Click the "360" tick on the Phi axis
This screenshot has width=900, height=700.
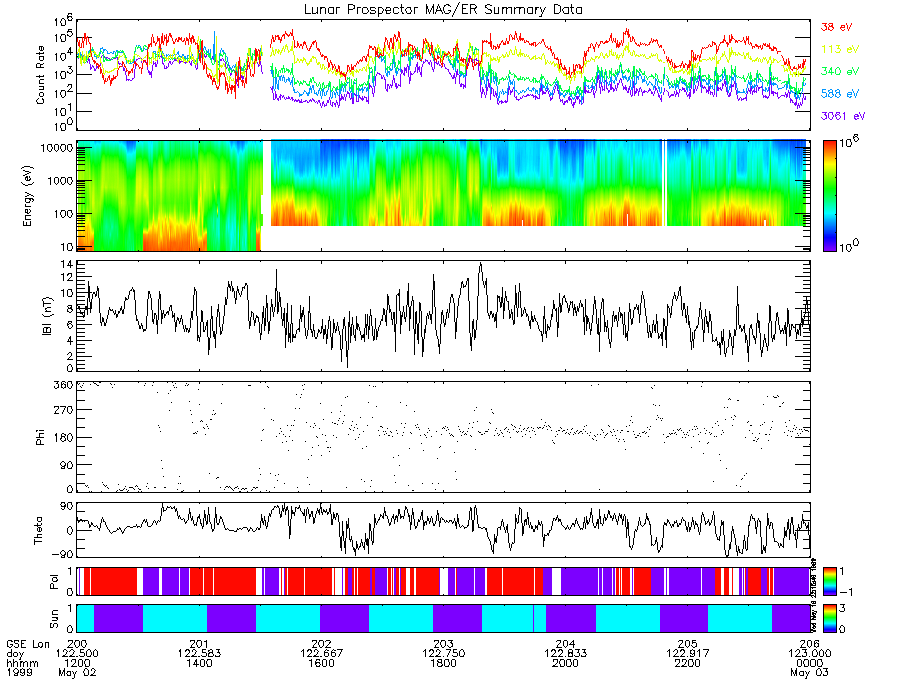[64, 385]
